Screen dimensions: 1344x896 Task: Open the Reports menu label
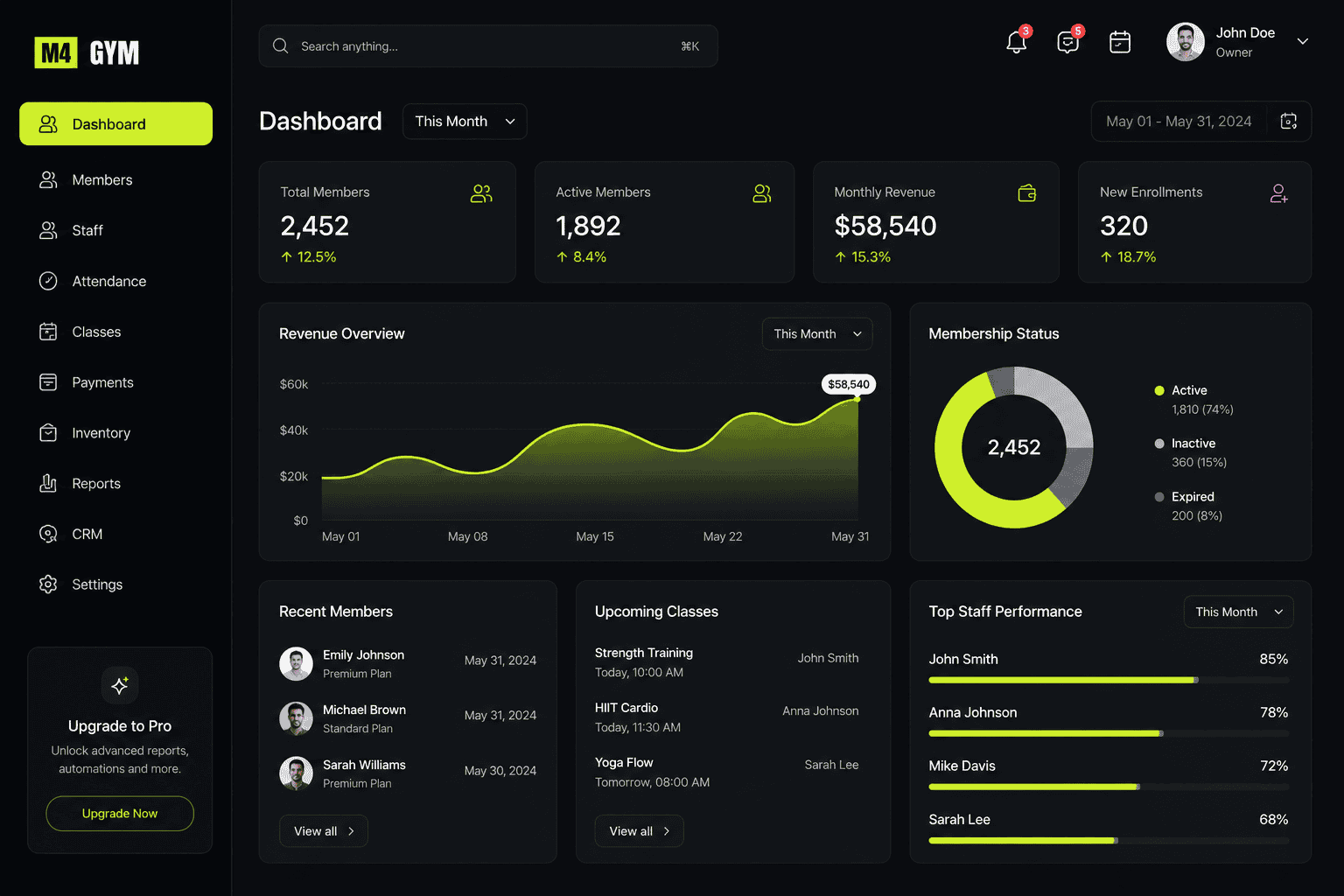click(96, 483)
